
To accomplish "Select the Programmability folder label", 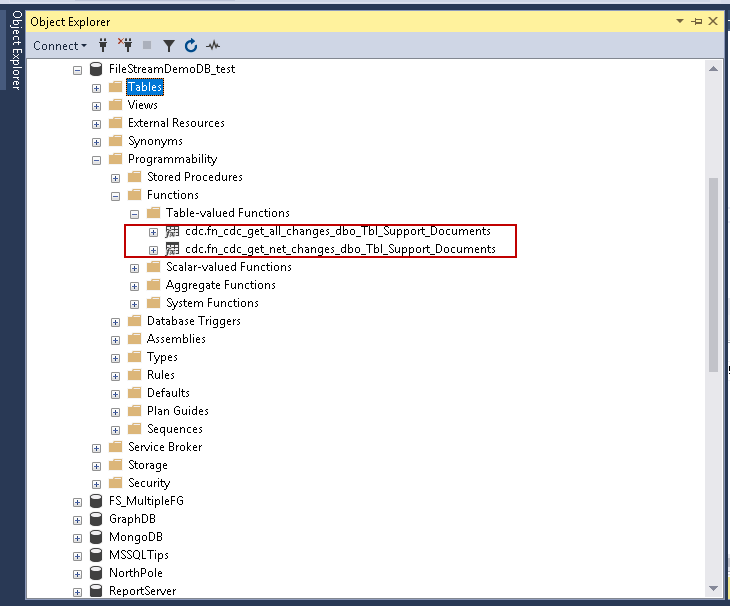I will pyautogui.click(x=172, y=159).
